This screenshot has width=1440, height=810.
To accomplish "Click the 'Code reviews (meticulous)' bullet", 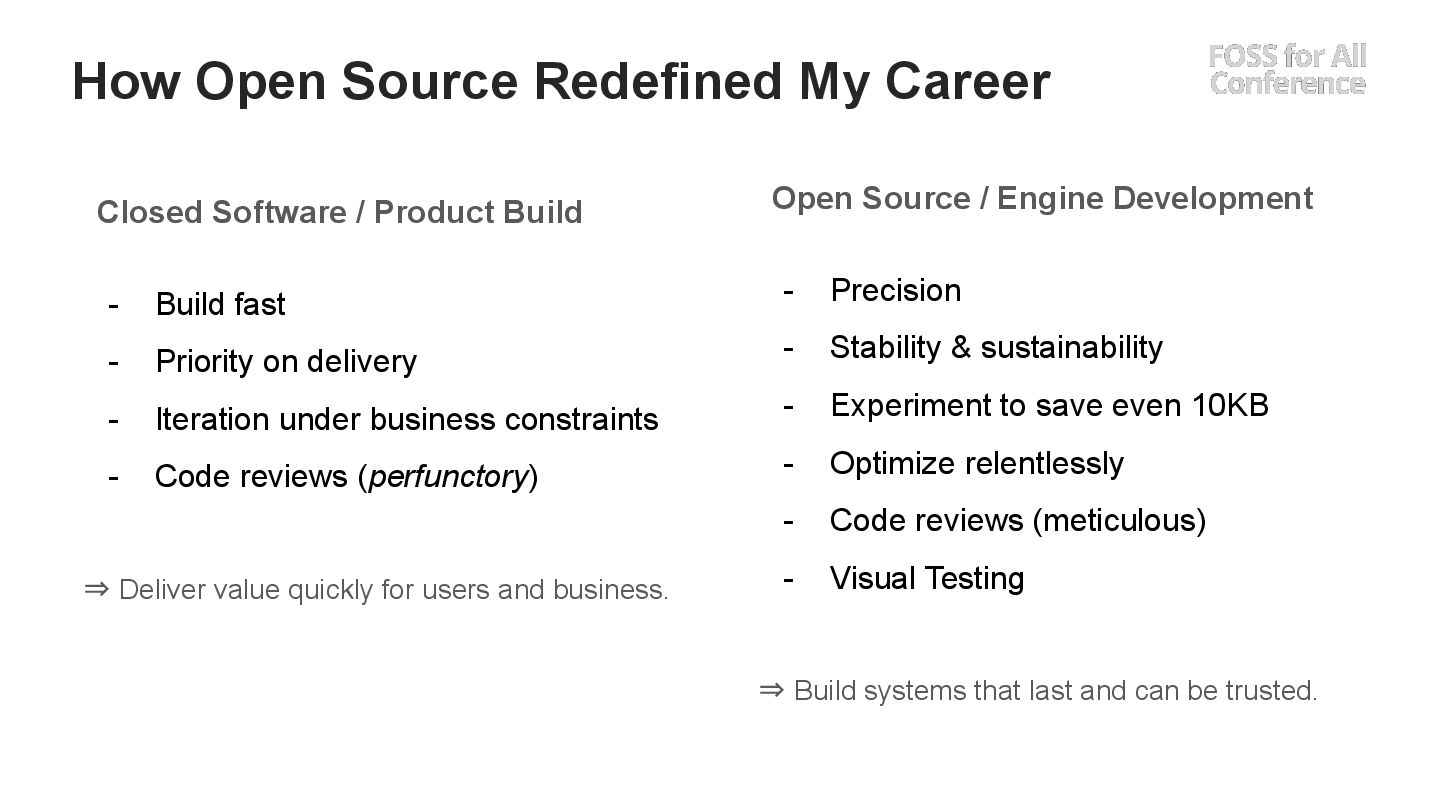I will point(1018,520).
